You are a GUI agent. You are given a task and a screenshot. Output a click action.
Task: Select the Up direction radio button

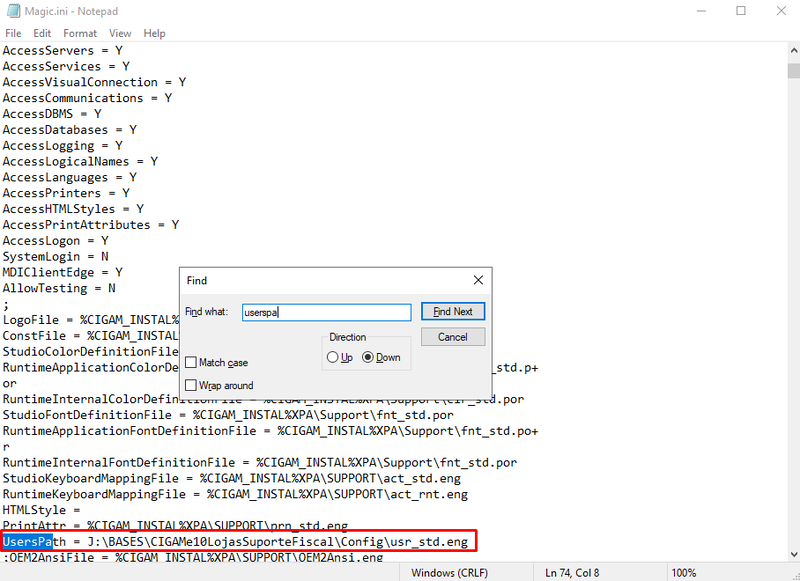pyautogui.click(x=332, y=358)
